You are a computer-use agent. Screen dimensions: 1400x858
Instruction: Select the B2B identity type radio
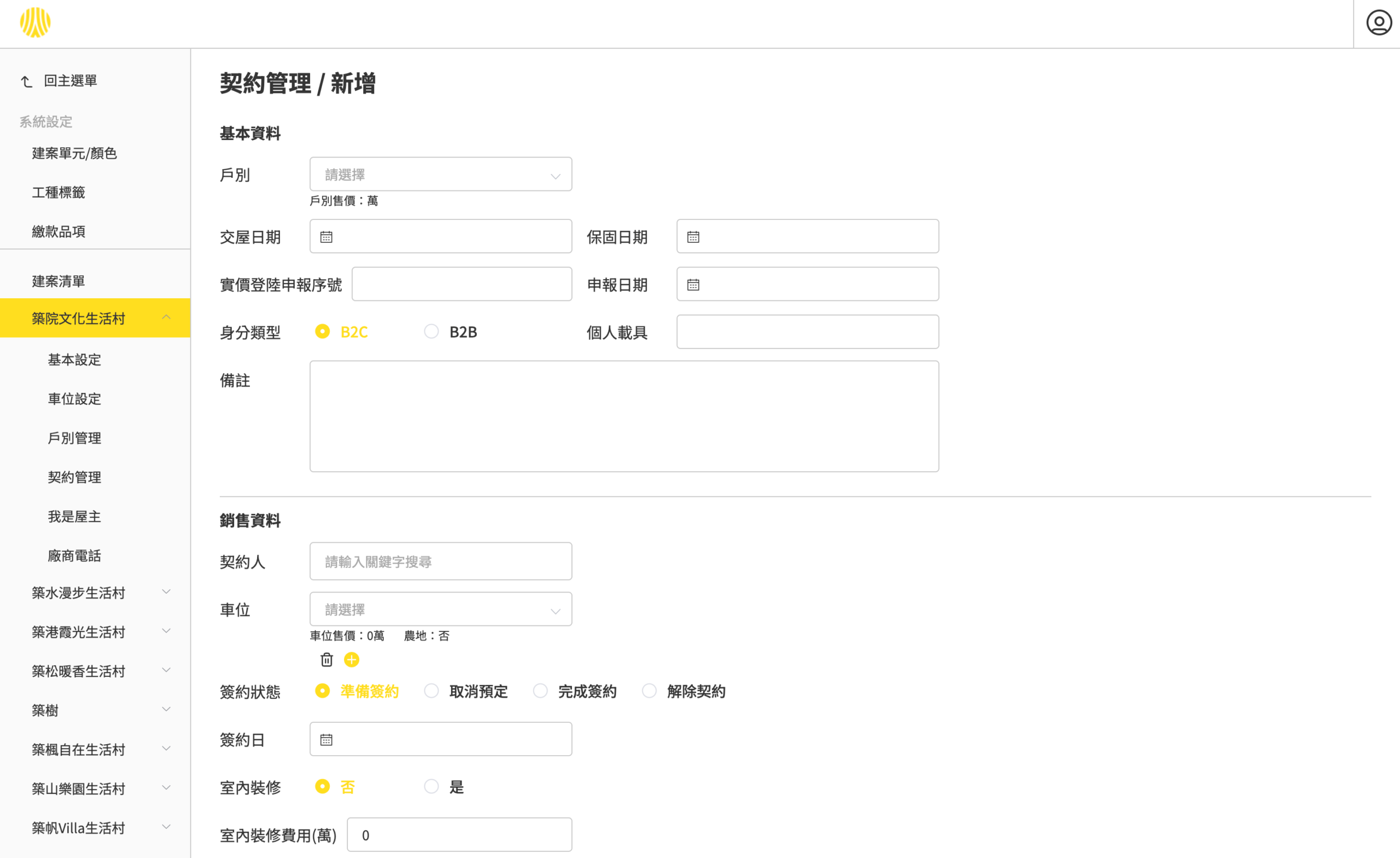tap(432, 332)
